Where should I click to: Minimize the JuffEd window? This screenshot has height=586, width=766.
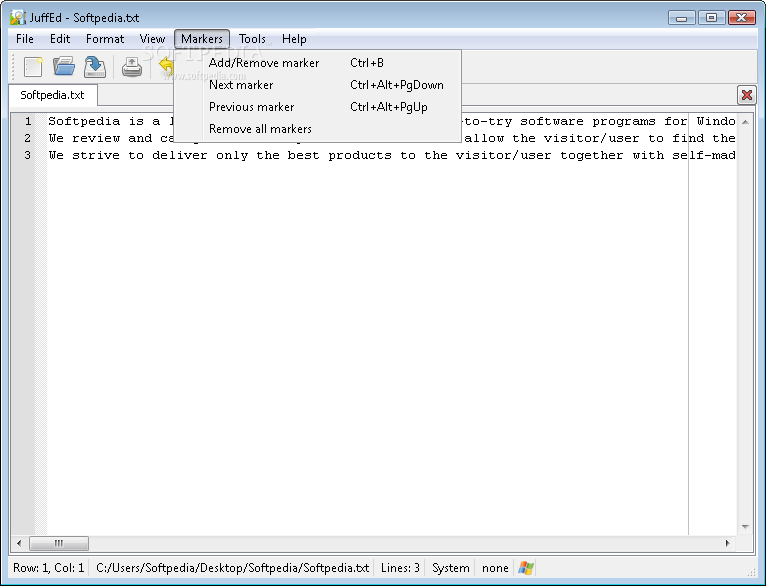pos(681,18)
